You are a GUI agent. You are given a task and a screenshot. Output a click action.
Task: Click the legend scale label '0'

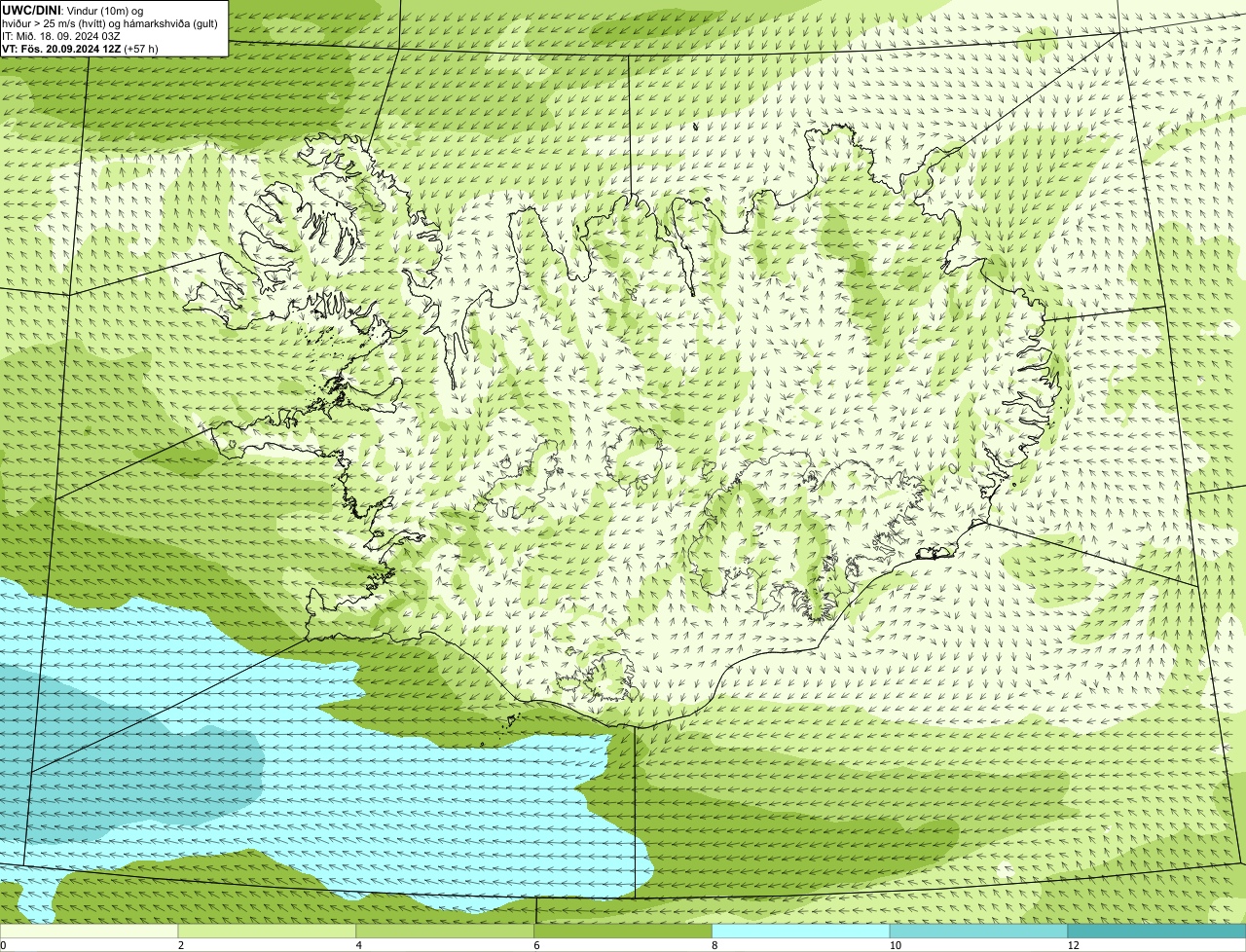tap(3, 945)
